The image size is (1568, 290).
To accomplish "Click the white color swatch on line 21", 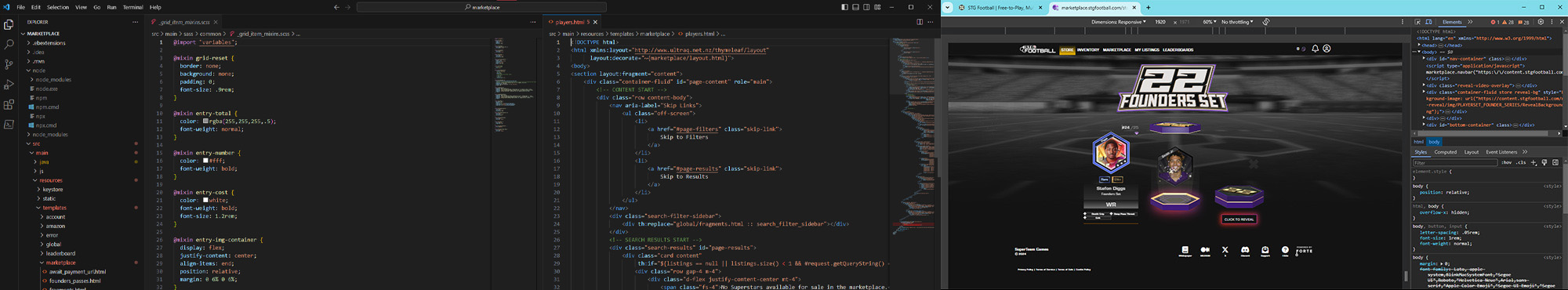I will [x=205, y=200].
